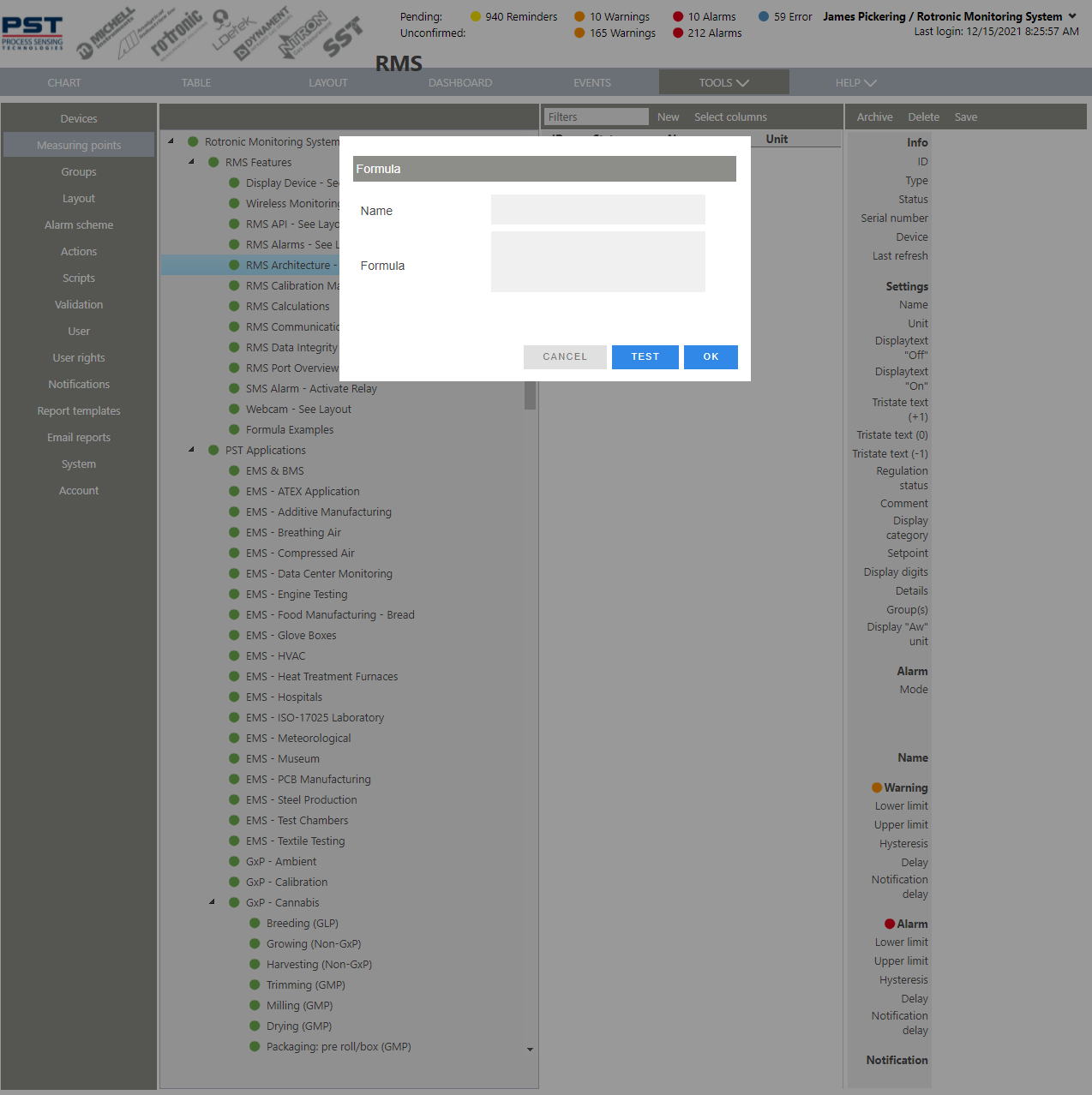Viewport: 1092px width, 1095px height.
Task: Click orange Warning indicator in details panel
Action: (877, 787)
